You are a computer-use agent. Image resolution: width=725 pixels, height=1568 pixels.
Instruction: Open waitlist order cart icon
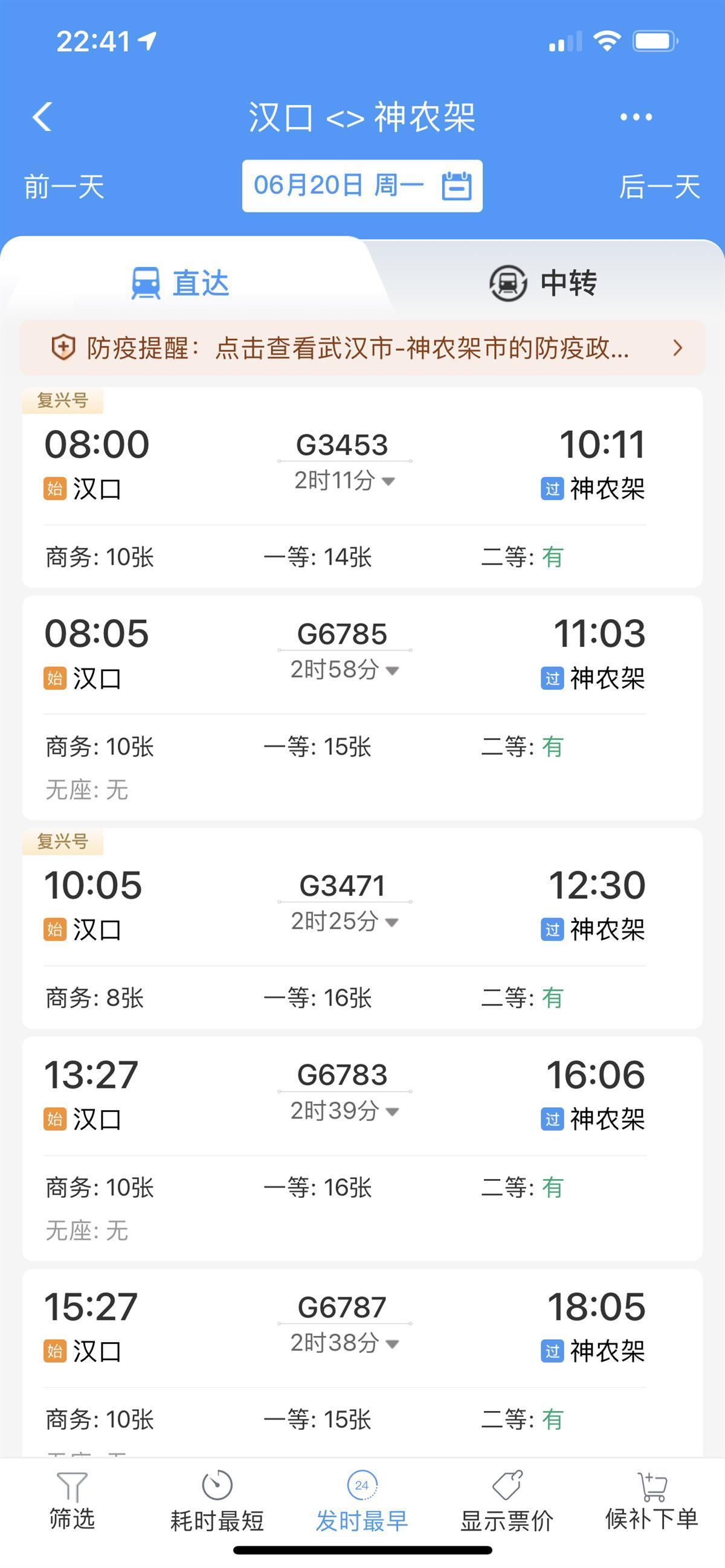[x=651, y=1485]
